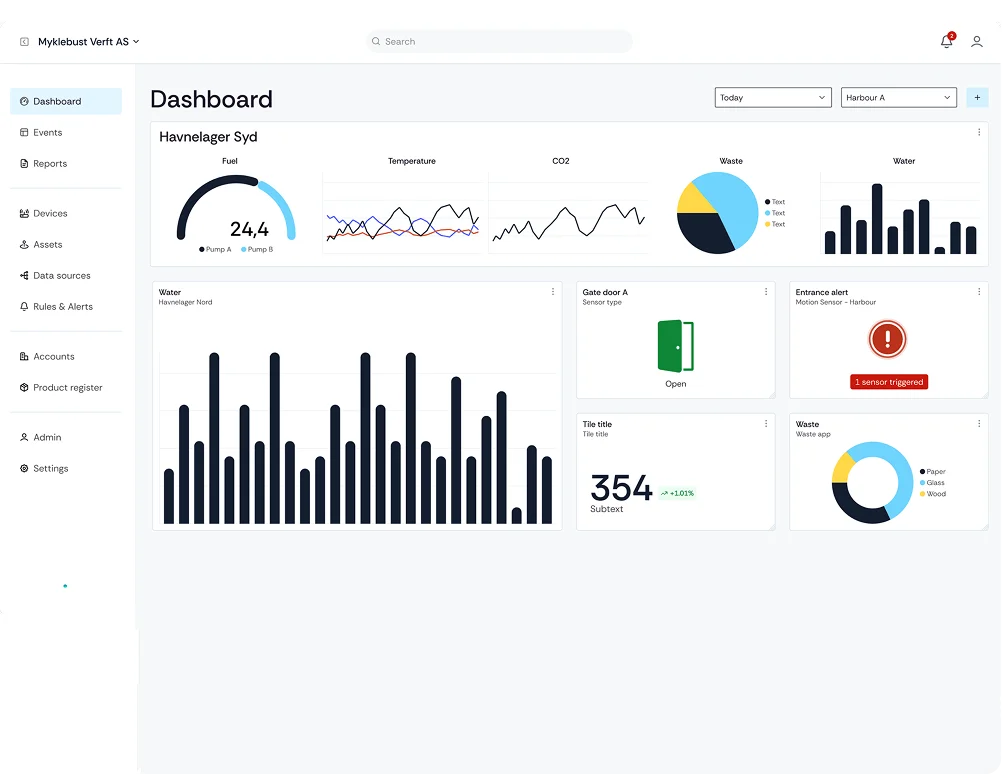This screenshot has height=775, width=1002.
Task: Open kebab menu on Entrance alert tile
Action: click(x=979, y=292)
